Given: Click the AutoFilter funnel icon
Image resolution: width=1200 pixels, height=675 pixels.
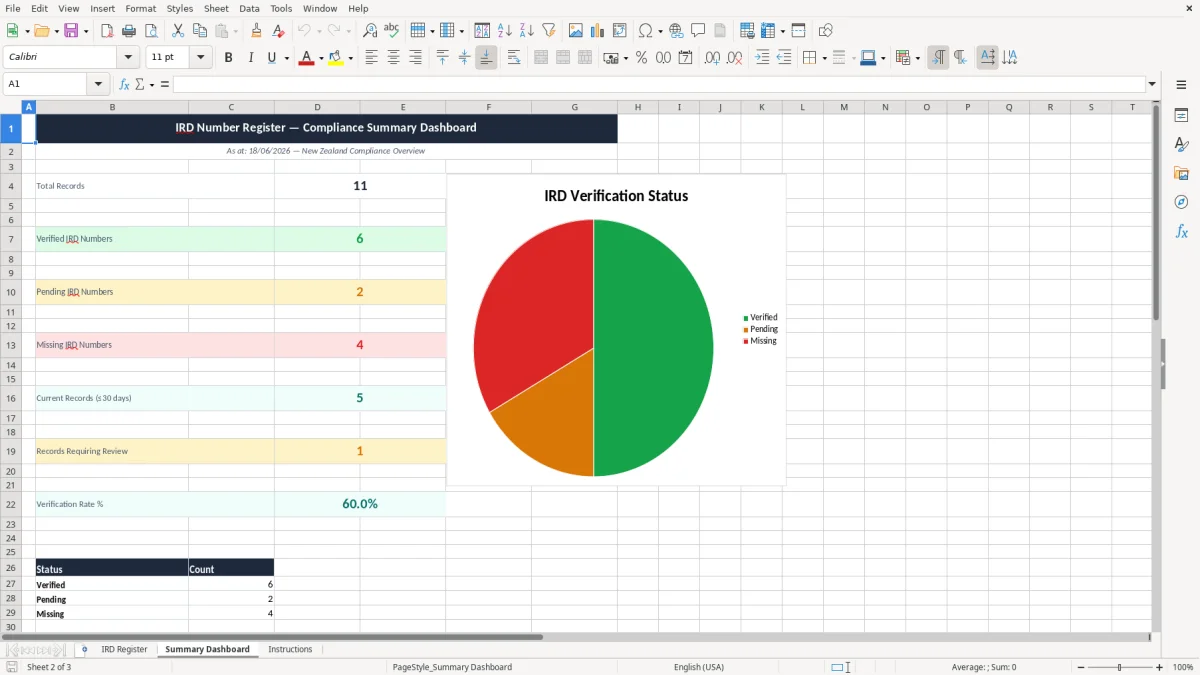Looking at the screenshot, I should coord(549,31).
